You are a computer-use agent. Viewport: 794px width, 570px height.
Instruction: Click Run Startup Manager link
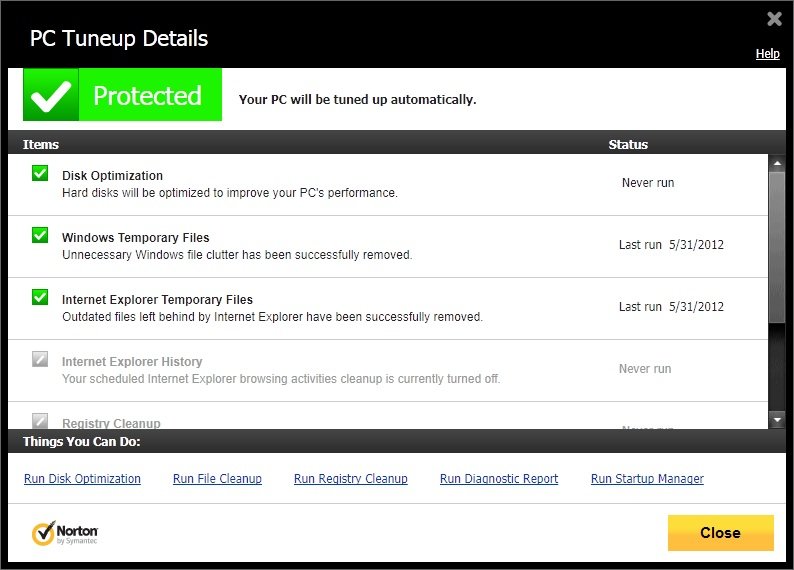pyautogui.click(x=647, y=479)
